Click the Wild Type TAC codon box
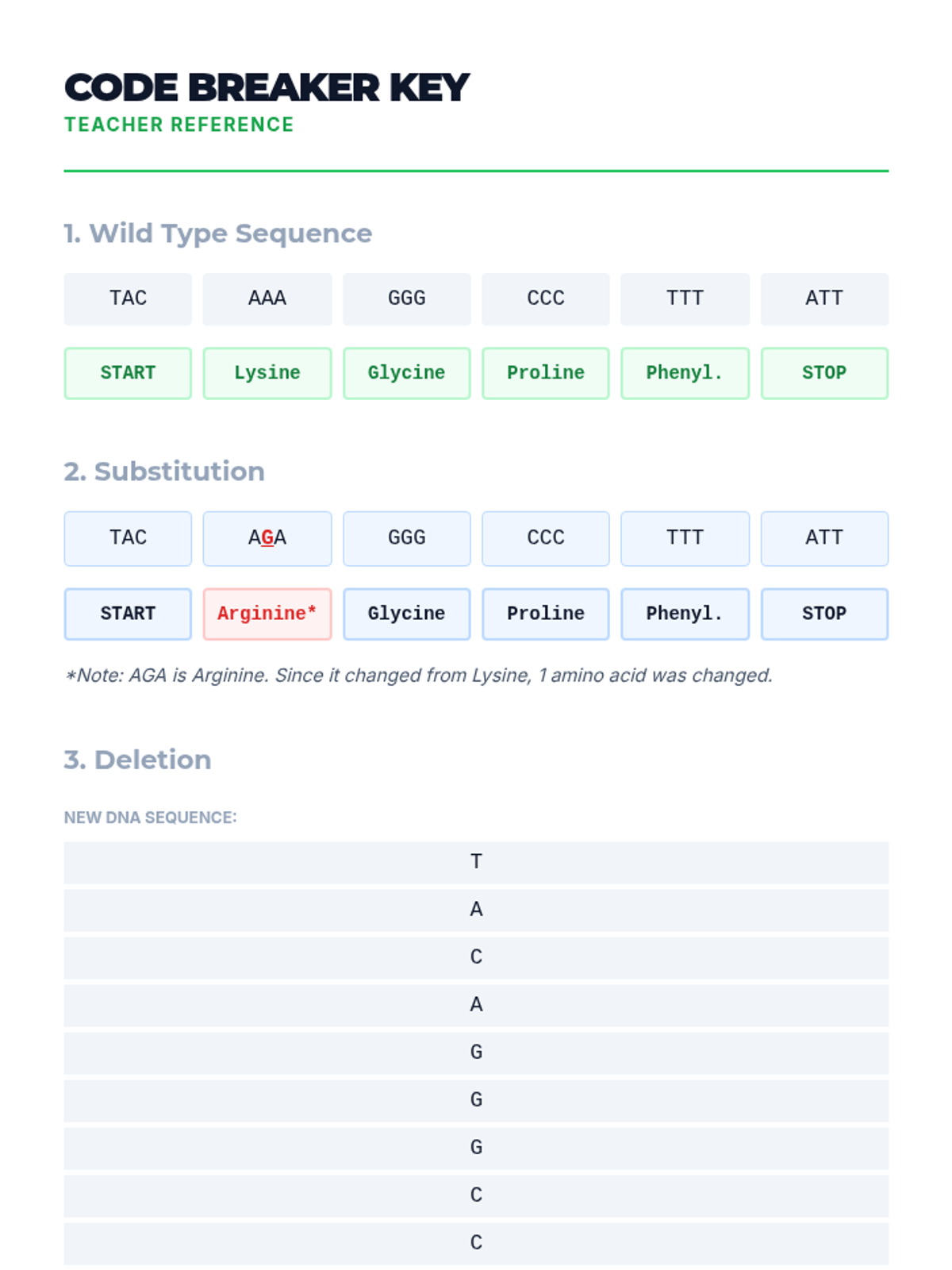Viewport: 952px width, 1270px height. coord(128,298)
